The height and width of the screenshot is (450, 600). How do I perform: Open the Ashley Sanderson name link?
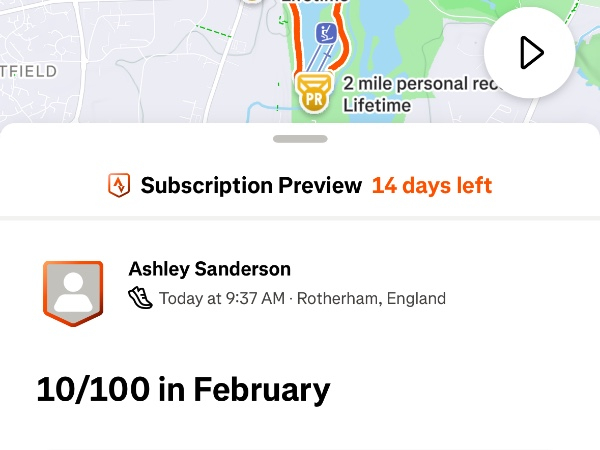click(210, 268)
